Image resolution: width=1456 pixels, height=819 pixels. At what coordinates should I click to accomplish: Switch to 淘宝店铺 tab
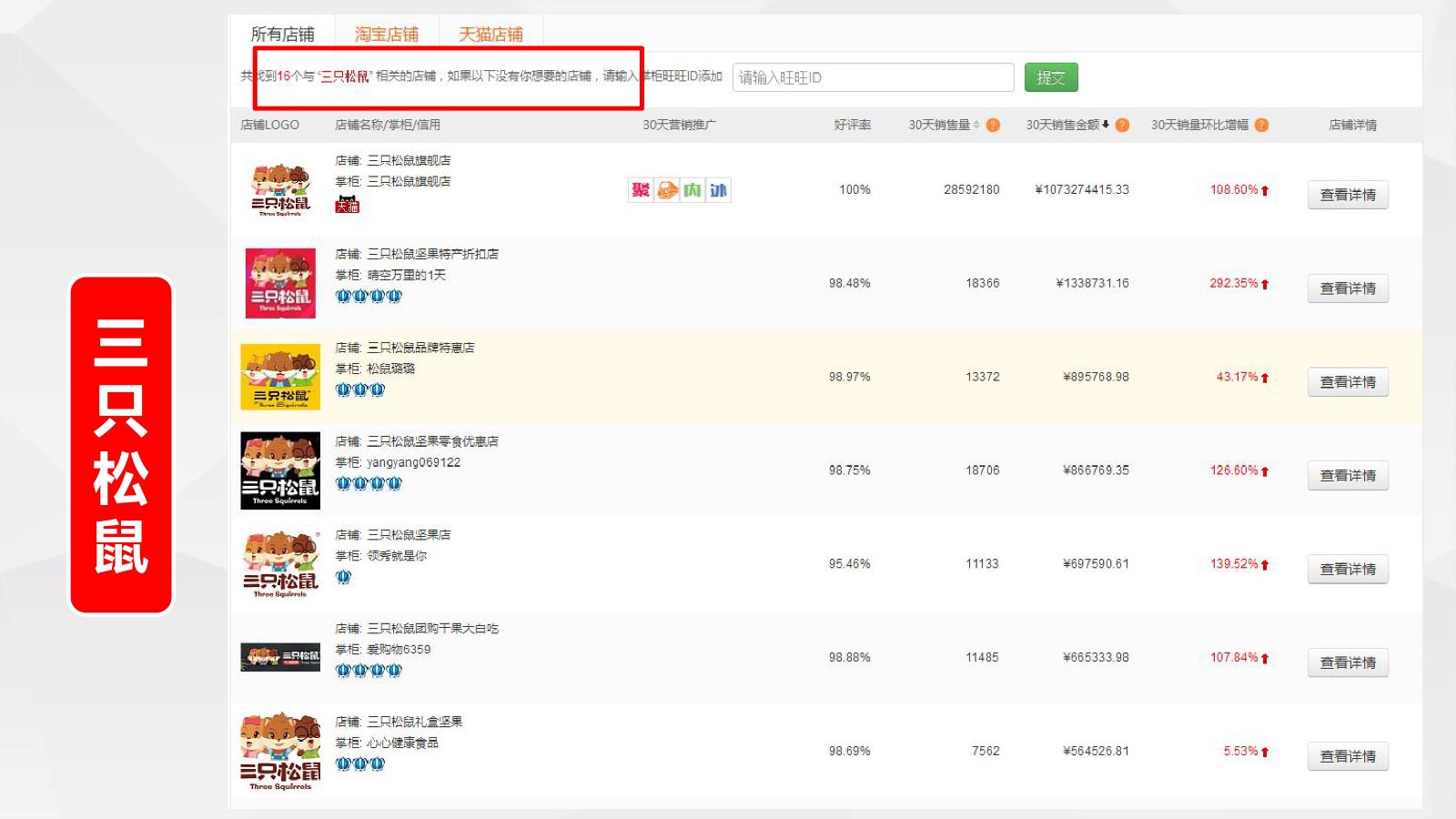[x=387, y=35]
